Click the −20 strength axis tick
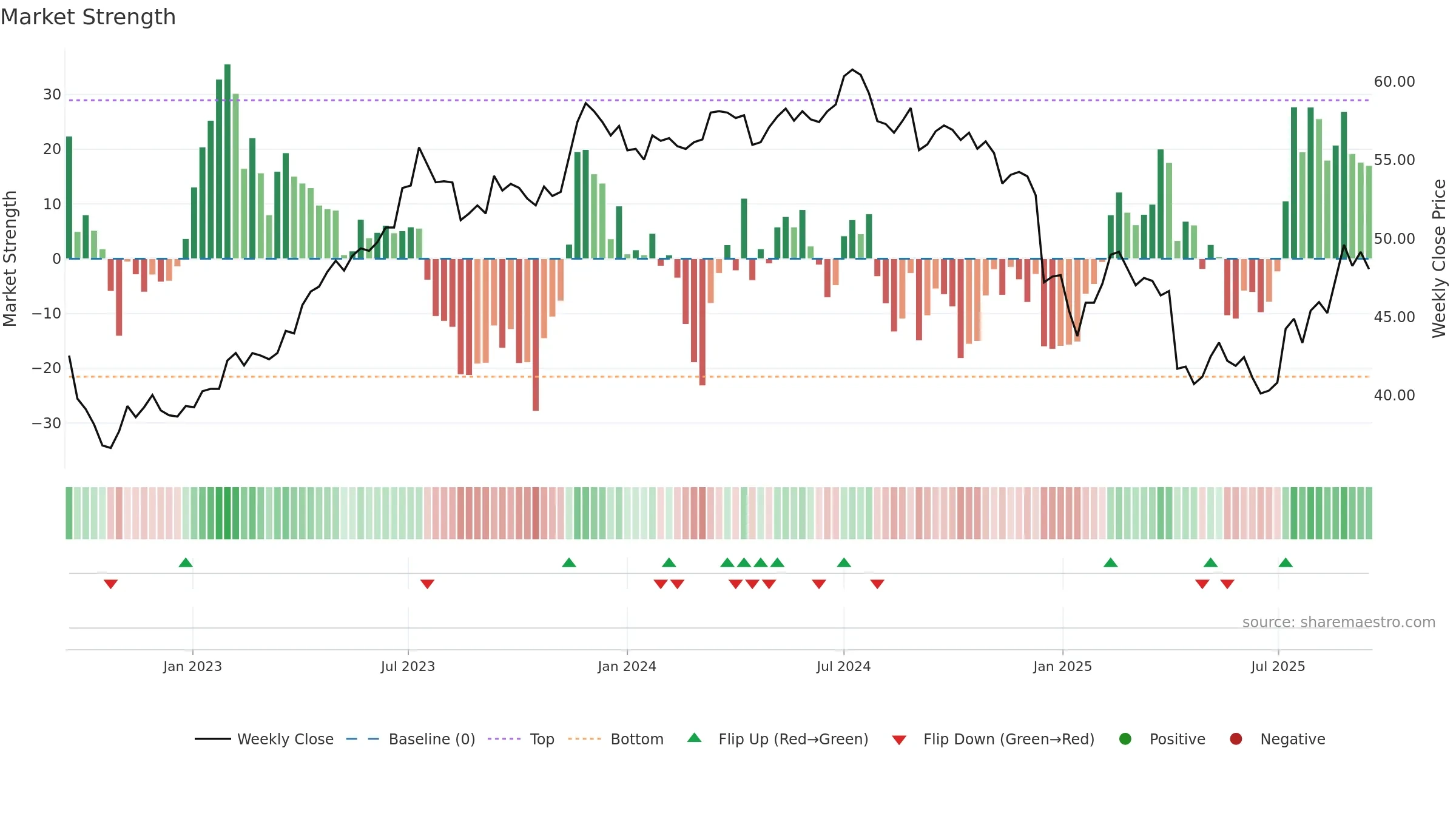1456x819 pixels. point(46,368)
